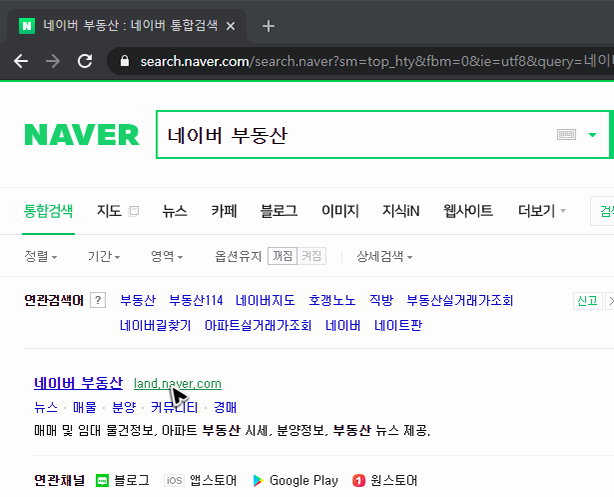
Task: Click the 네이버 related search link
Action: click(343, 325)
